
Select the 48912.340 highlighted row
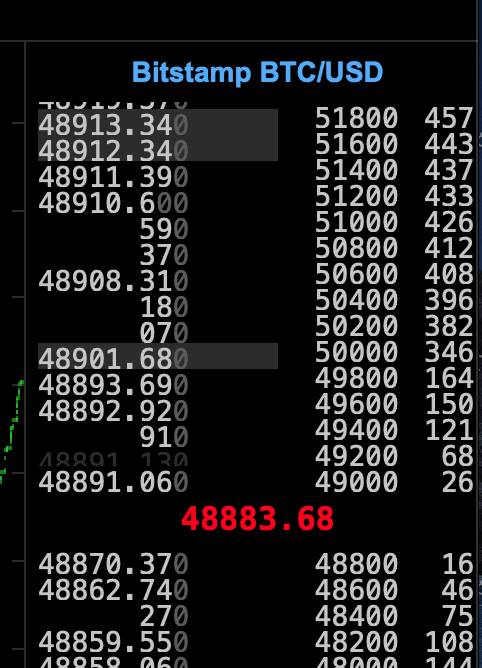(158, 148)
